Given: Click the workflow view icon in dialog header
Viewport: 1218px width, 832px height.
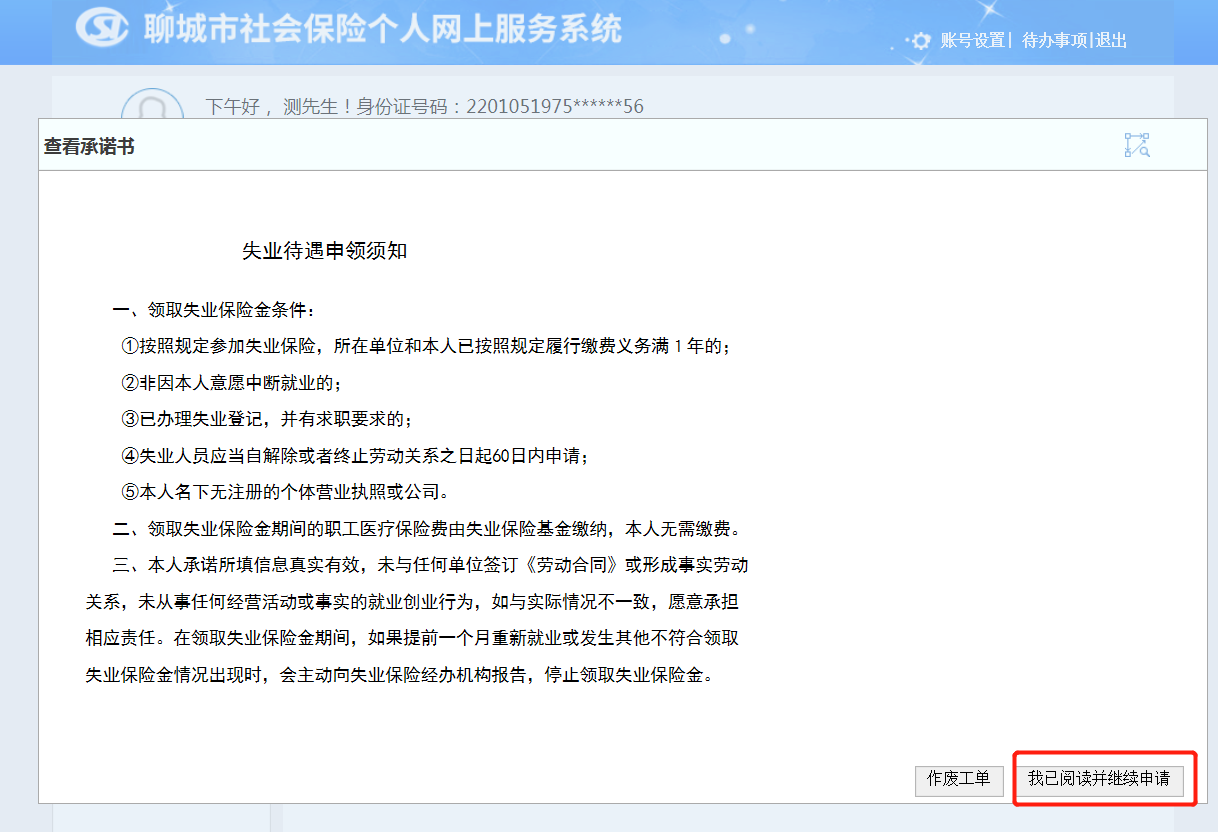Looking at the screenshot, I should 1137,145.
